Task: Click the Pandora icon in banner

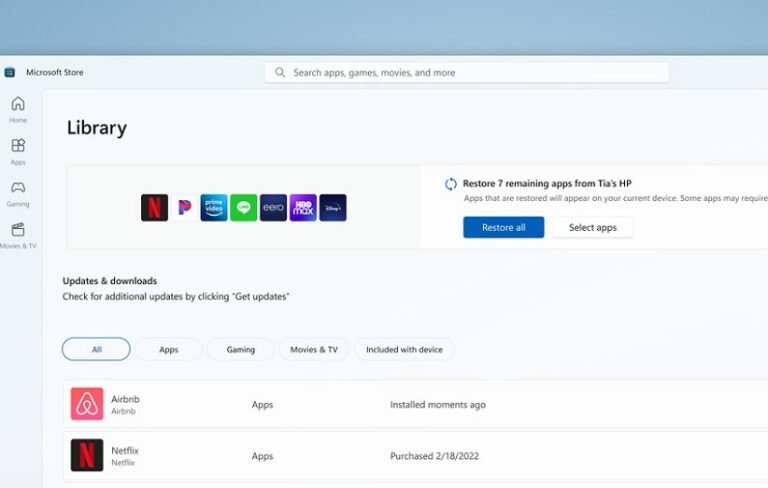Action: 184,208
